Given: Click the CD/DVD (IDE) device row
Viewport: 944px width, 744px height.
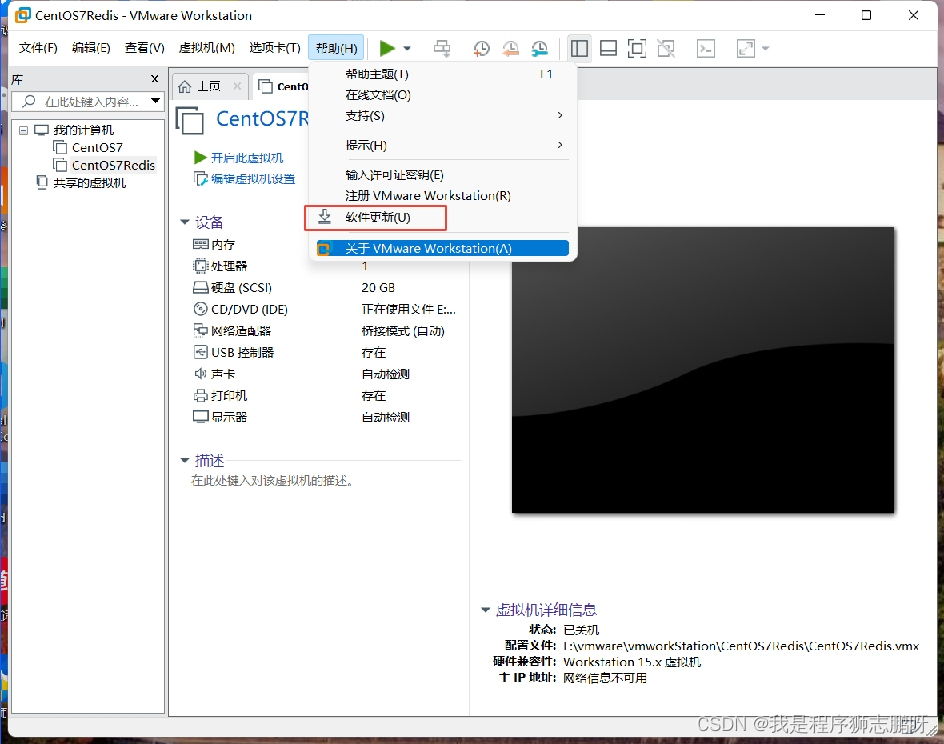Looking at the screenshot, I should (240, 309).
